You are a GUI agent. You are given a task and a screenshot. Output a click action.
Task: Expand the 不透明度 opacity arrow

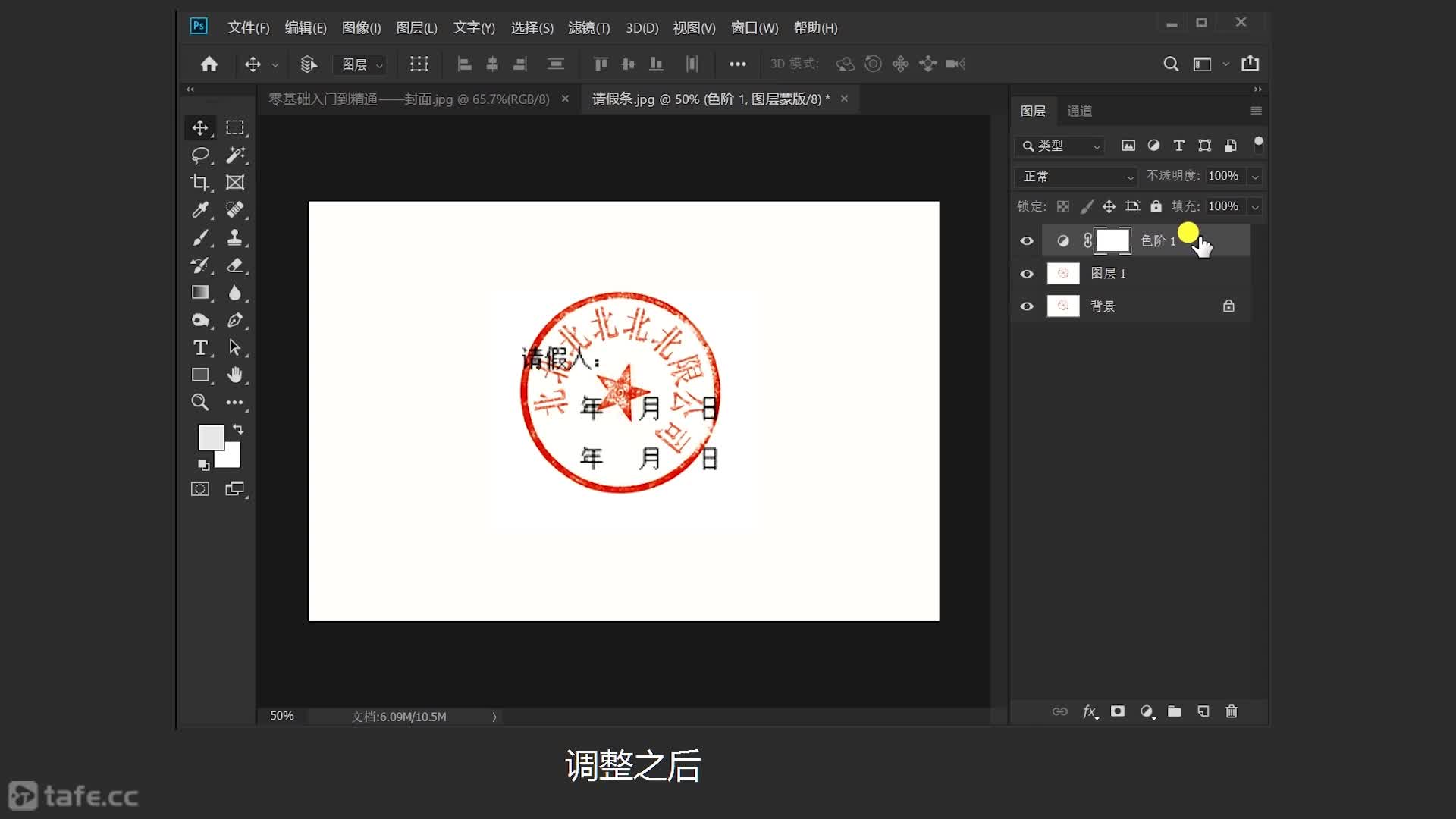(x=1255, y=177)
